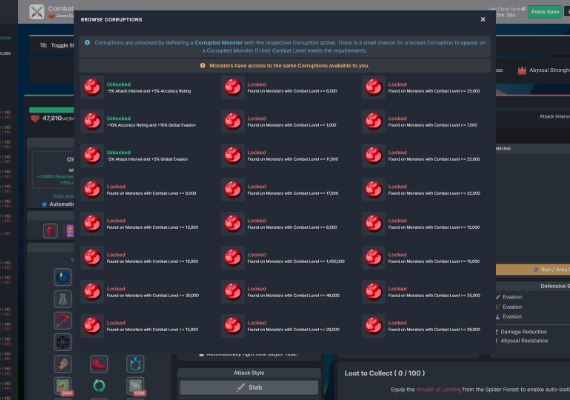
Task: Select the Stab attack style
Action: click(249, 388)
